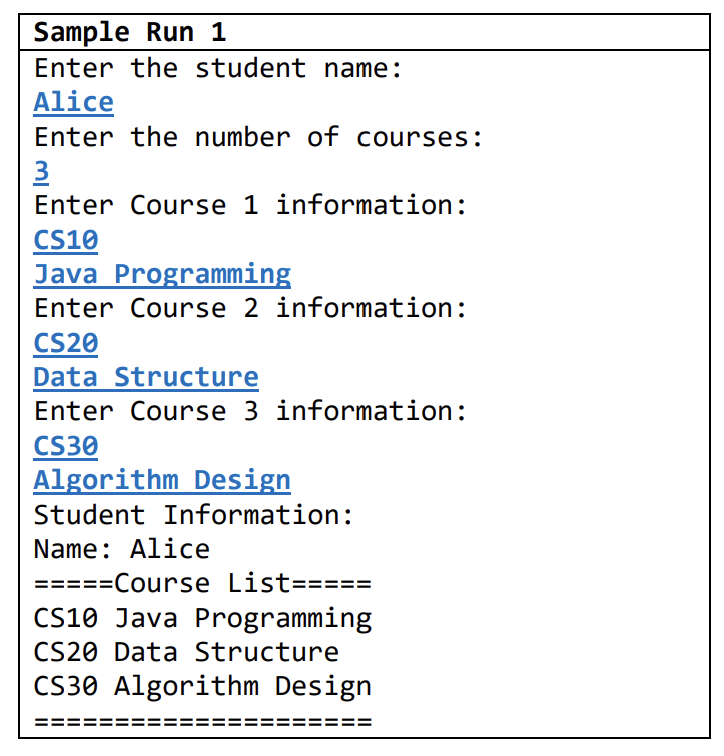The image size is (724, 756).
Task: Click the 'CS30 Algorithm Design' output line
Action: point(202,688)
